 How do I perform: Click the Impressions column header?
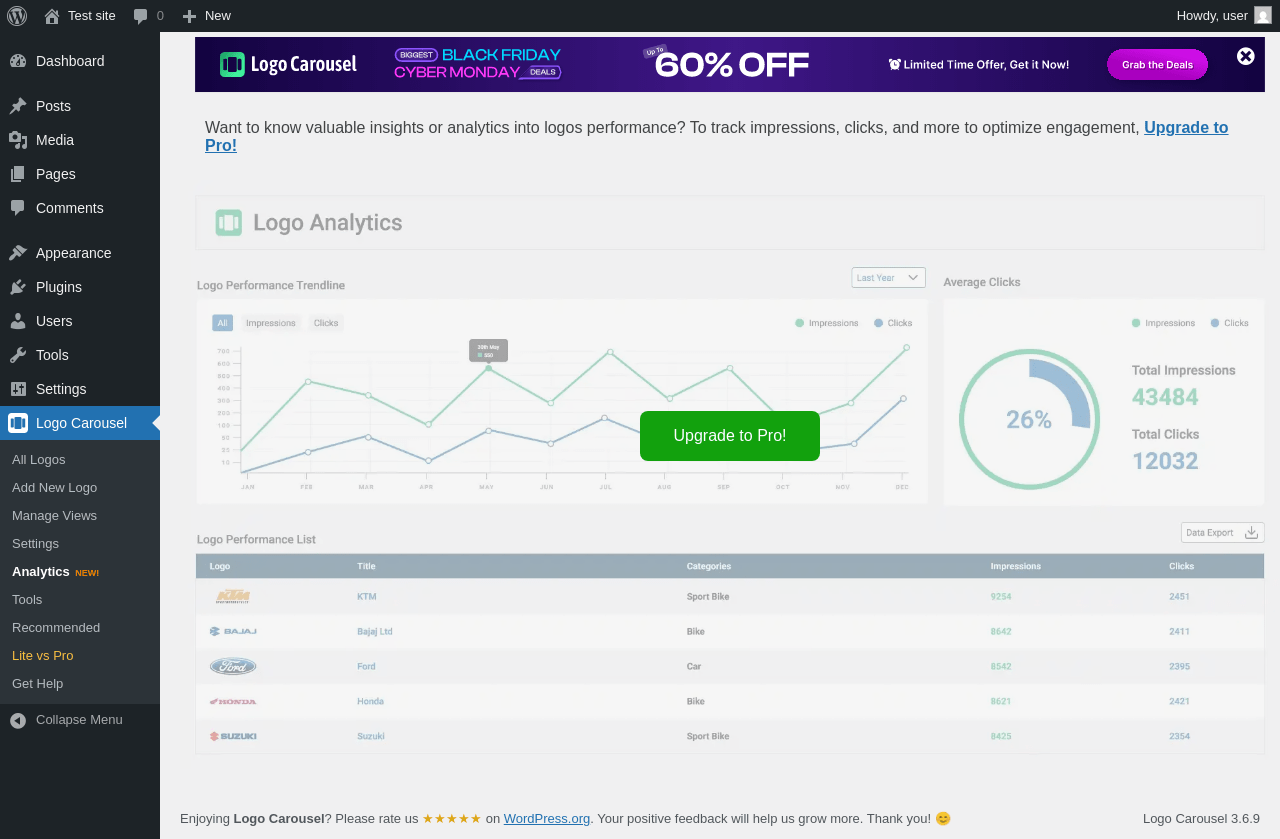(1016, 566)
